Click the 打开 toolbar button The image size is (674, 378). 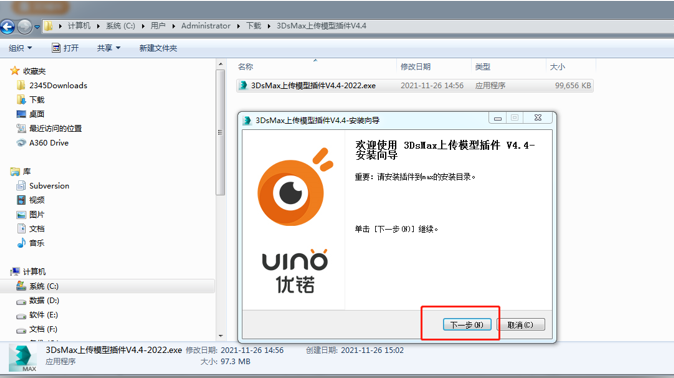coord(65,48)
